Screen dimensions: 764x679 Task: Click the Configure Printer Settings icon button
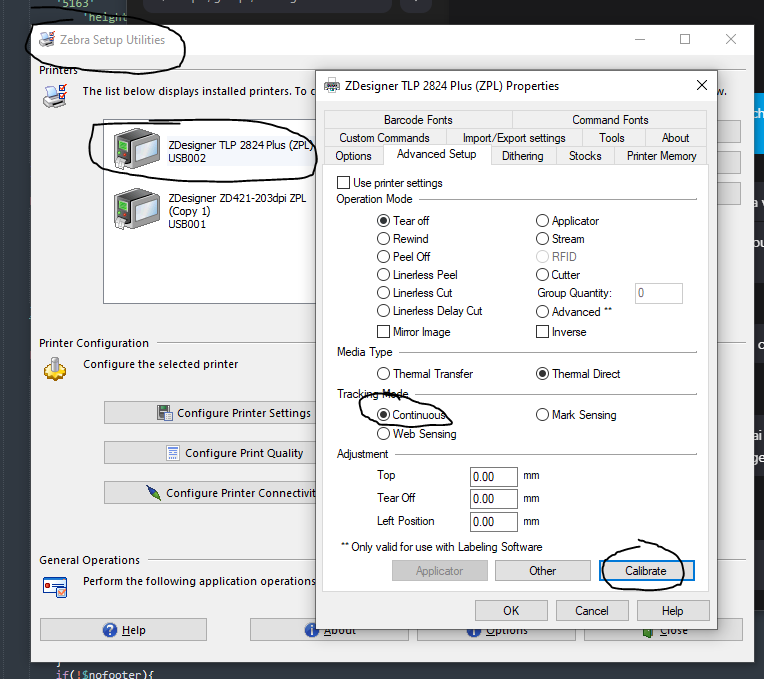165,413
